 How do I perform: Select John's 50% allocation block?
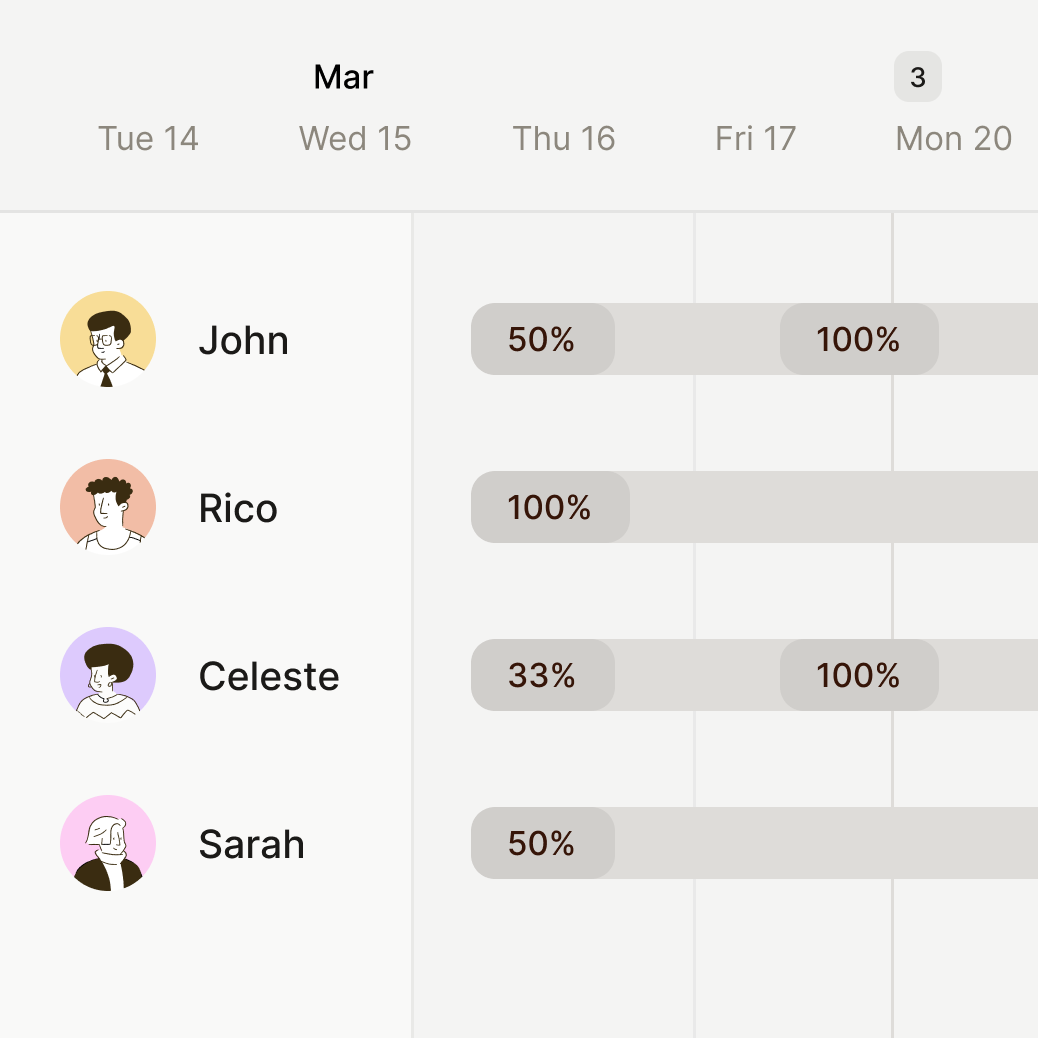(542, 339)
